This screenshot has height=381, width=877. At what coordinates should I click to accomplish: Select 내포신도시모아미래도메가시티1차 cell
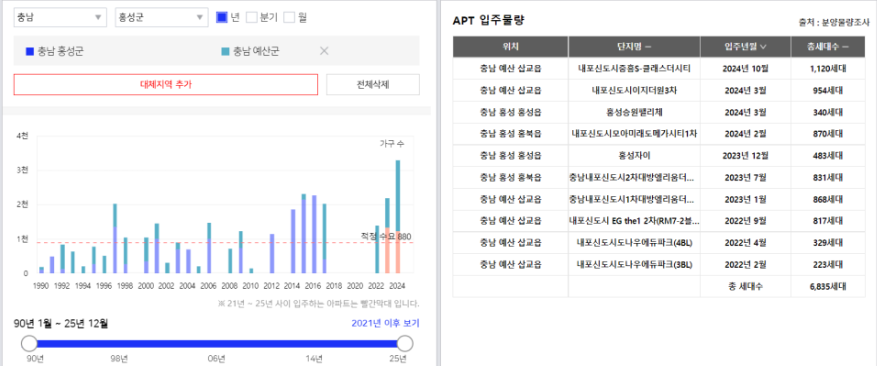[x=634, y=134]
